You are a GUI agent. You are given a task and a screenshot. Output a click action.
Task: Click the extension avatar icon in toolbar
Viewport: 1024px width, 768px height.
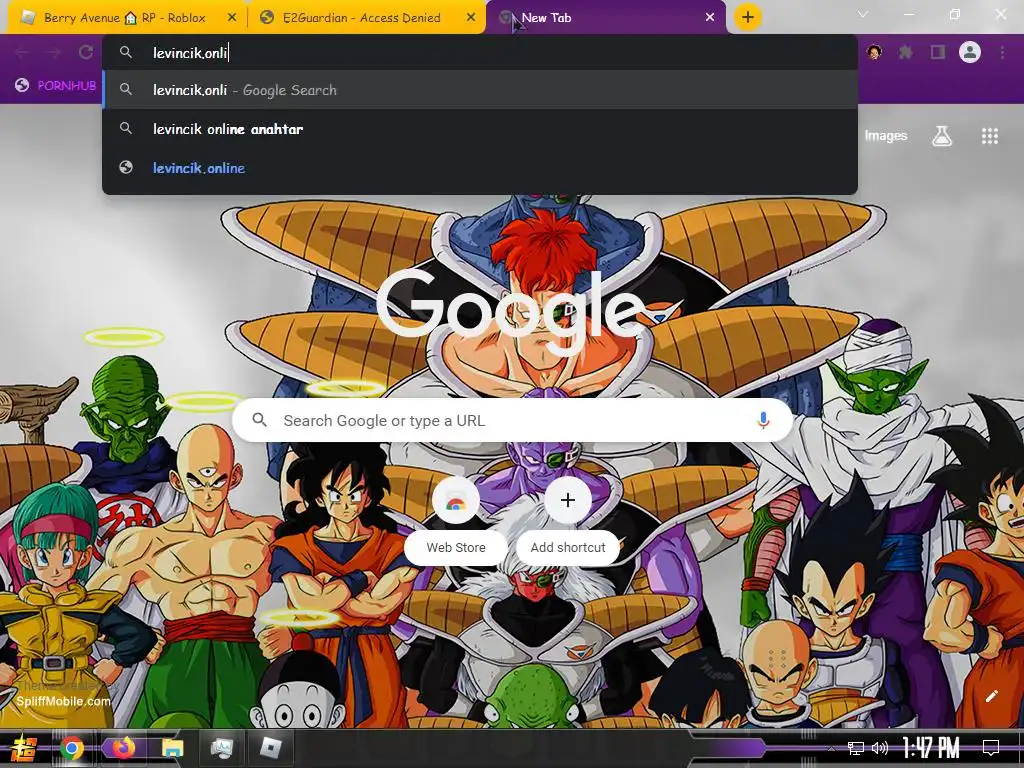click(874, 52)
